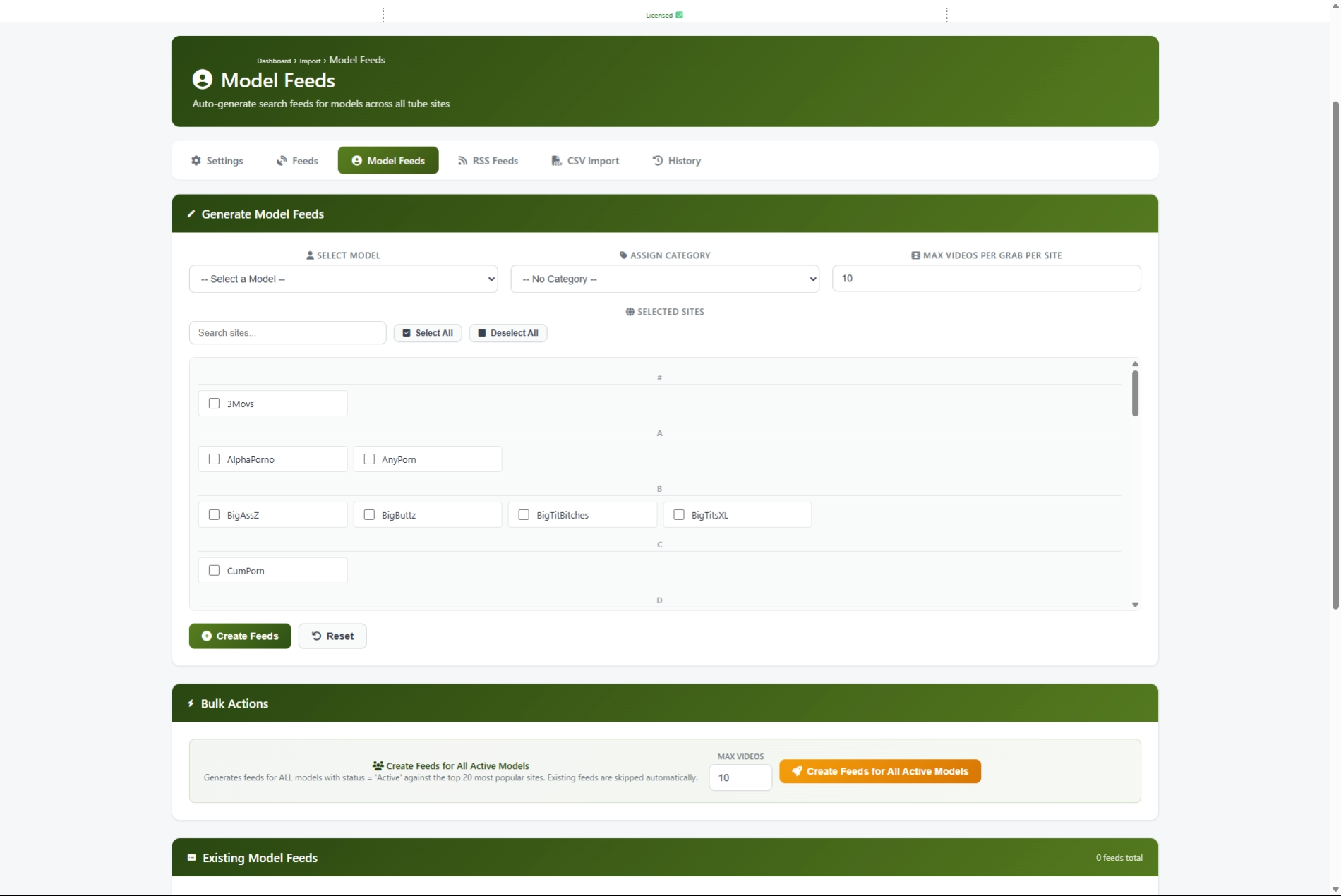This screenshot has height=896, width=1341.
Task: Click the CSV Import file icon
Action: click(x=556, y=161)
